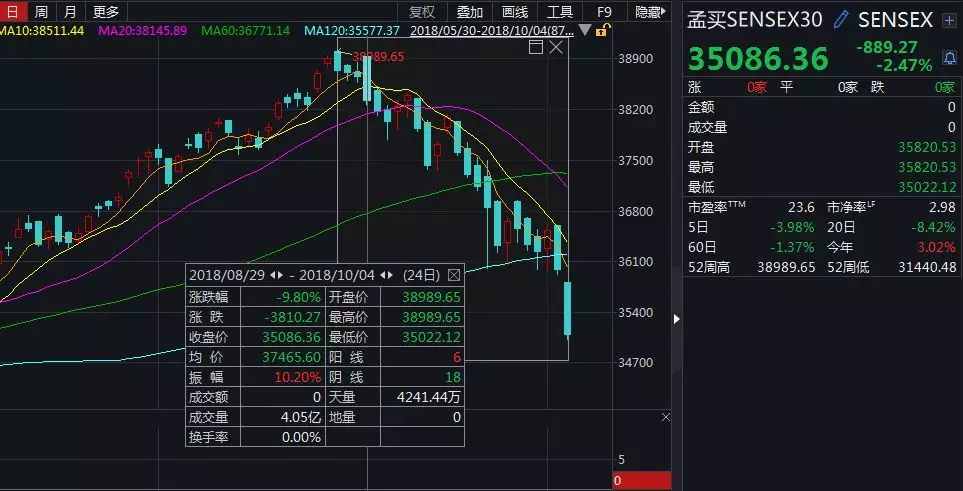Click the 阴线 count 18
Screen dimensions: 963x491
point(453,377)
